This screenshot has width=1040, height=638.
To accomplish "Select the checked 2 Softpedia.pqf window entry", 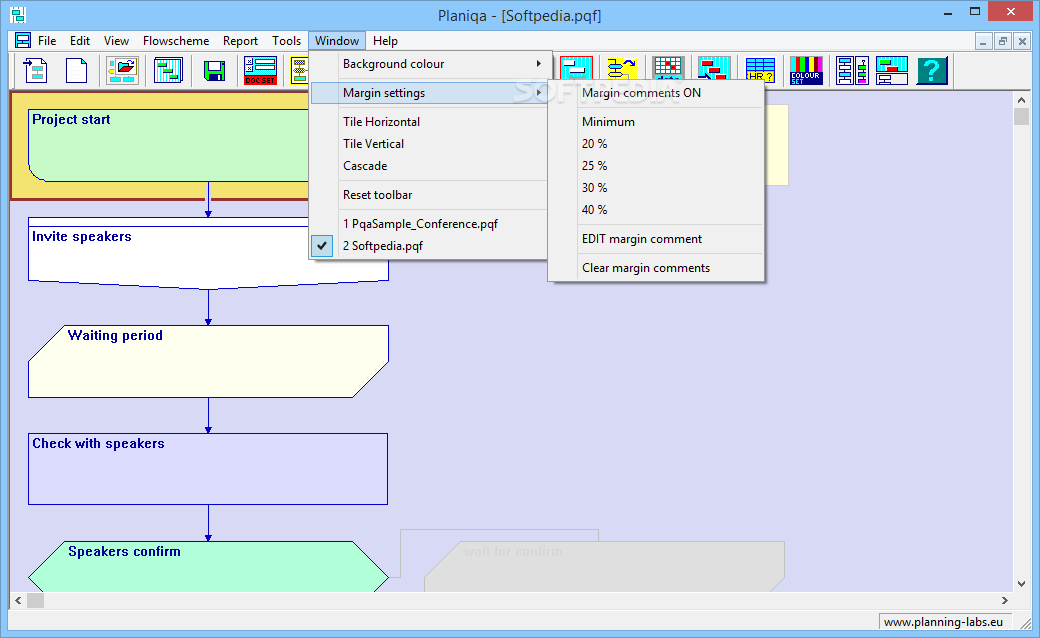I will pos(428,246).
